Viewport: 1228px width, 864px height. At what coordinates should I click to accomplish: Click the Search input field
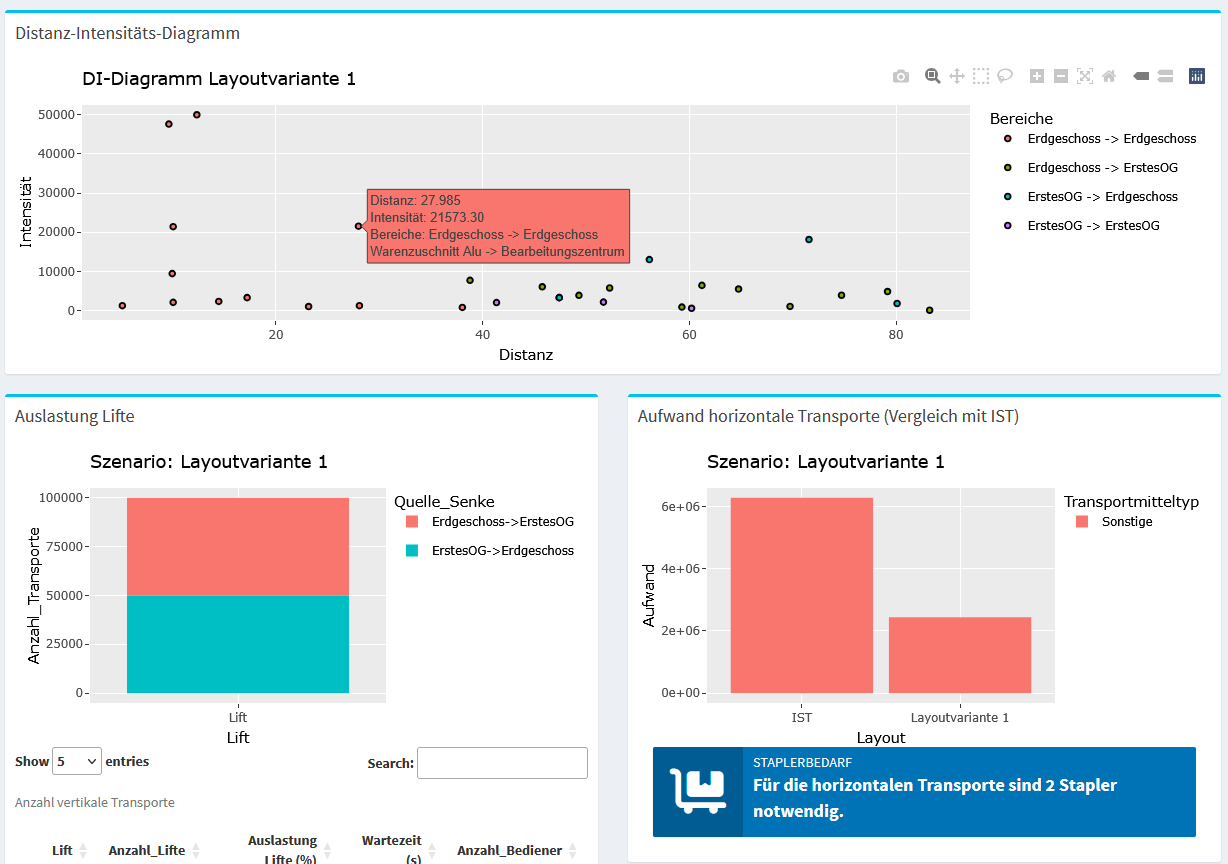pos(502,763)
